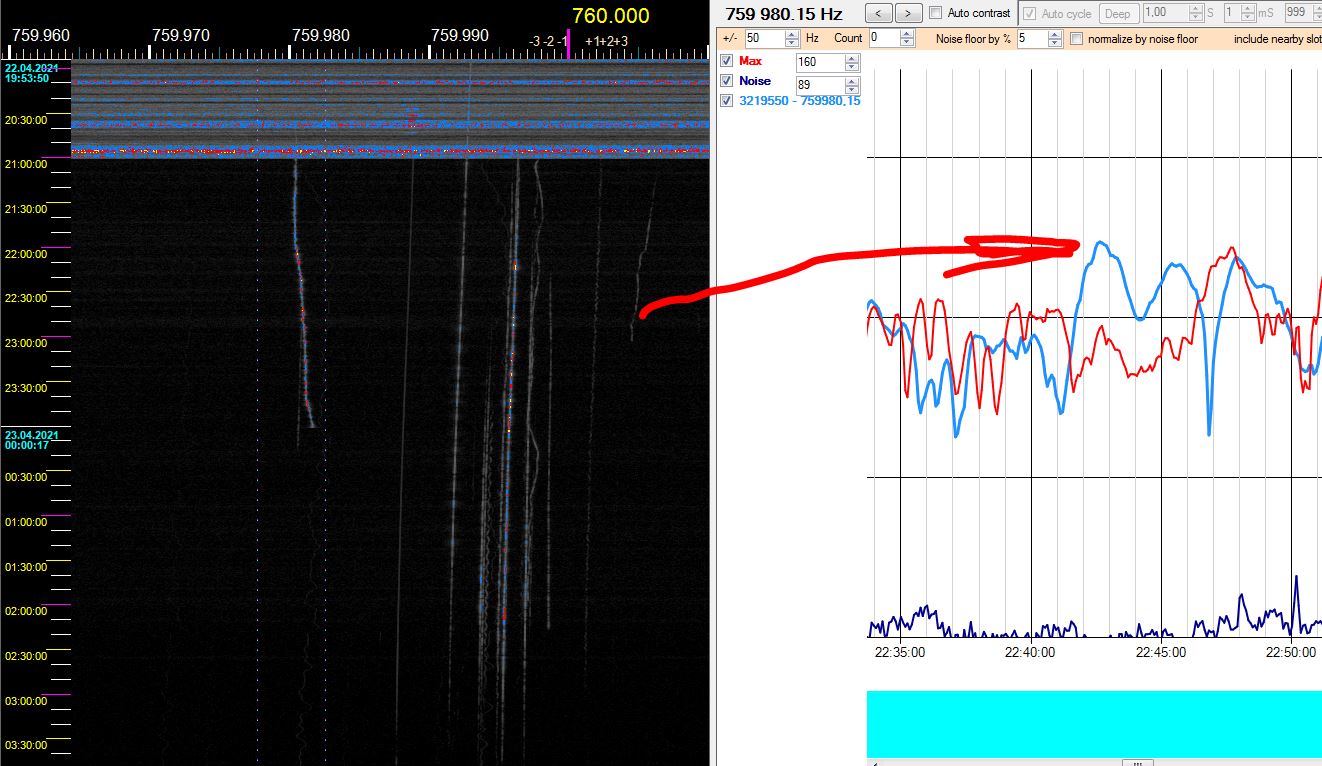
Task: Click the Noise floor by % field
Action: tap(1031, 38)
